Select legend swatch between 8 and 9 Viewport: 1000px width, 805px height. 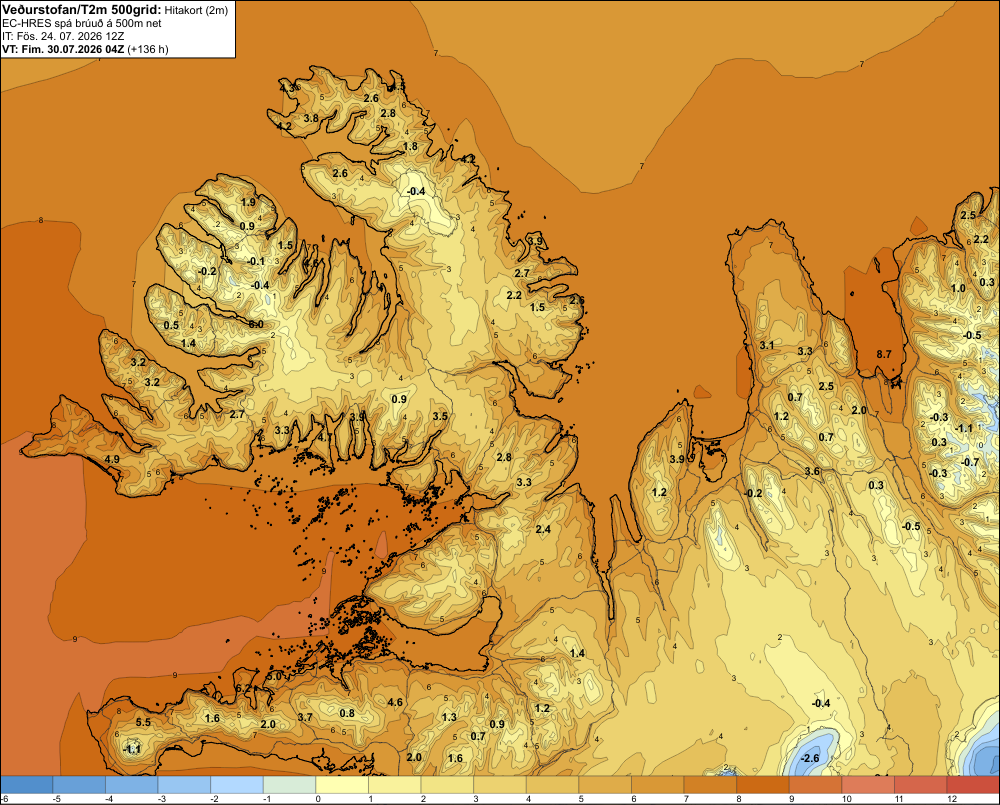click(x=763, y=785)
